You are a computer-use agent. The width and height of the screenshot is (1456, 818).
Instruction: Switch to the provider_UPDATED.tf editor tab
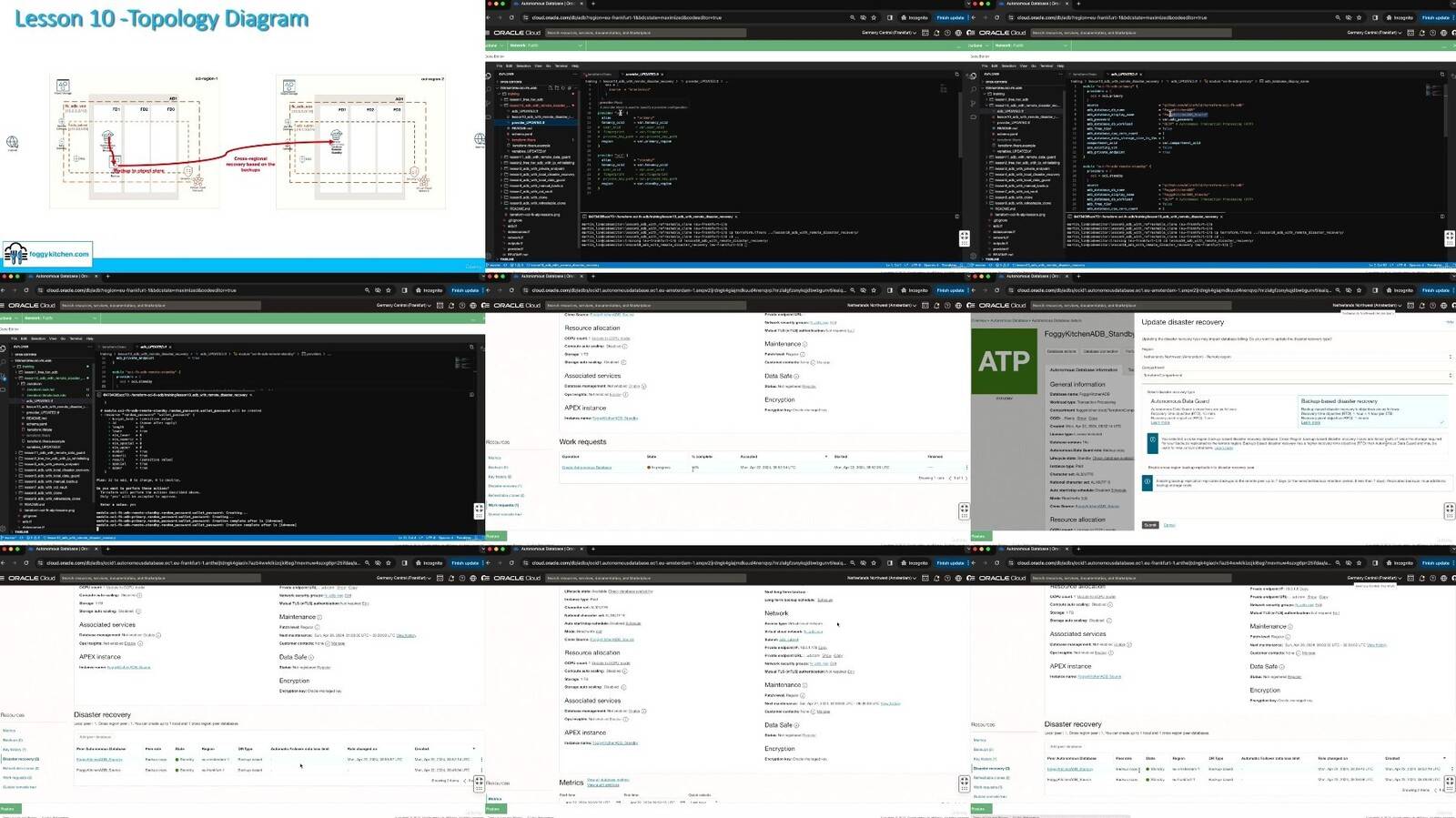[x=641, y=74]
